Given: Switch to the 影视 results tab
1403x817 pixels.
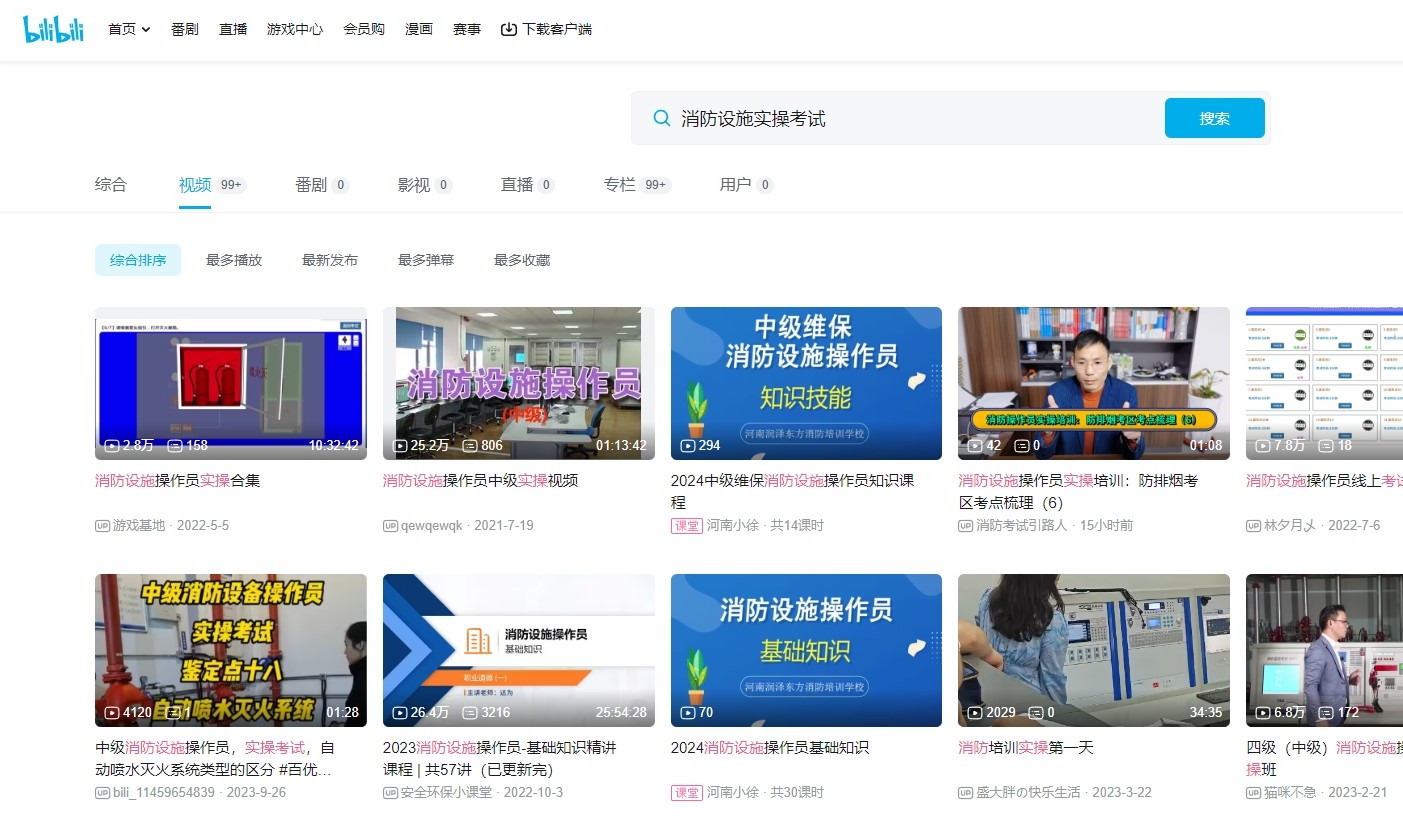Looking at the screenshot, I should [x=425, y=185].
